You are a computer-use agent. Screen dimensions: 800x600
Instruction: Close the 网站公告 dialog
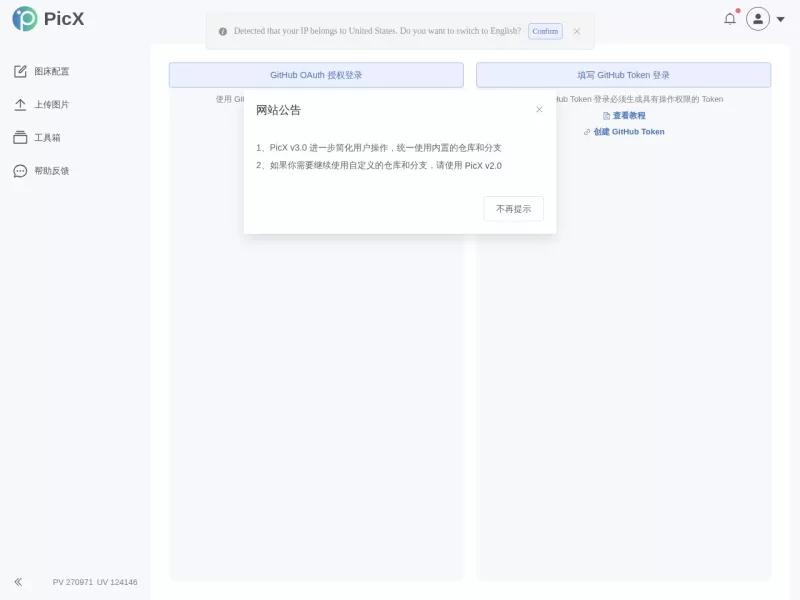(539, 109)
